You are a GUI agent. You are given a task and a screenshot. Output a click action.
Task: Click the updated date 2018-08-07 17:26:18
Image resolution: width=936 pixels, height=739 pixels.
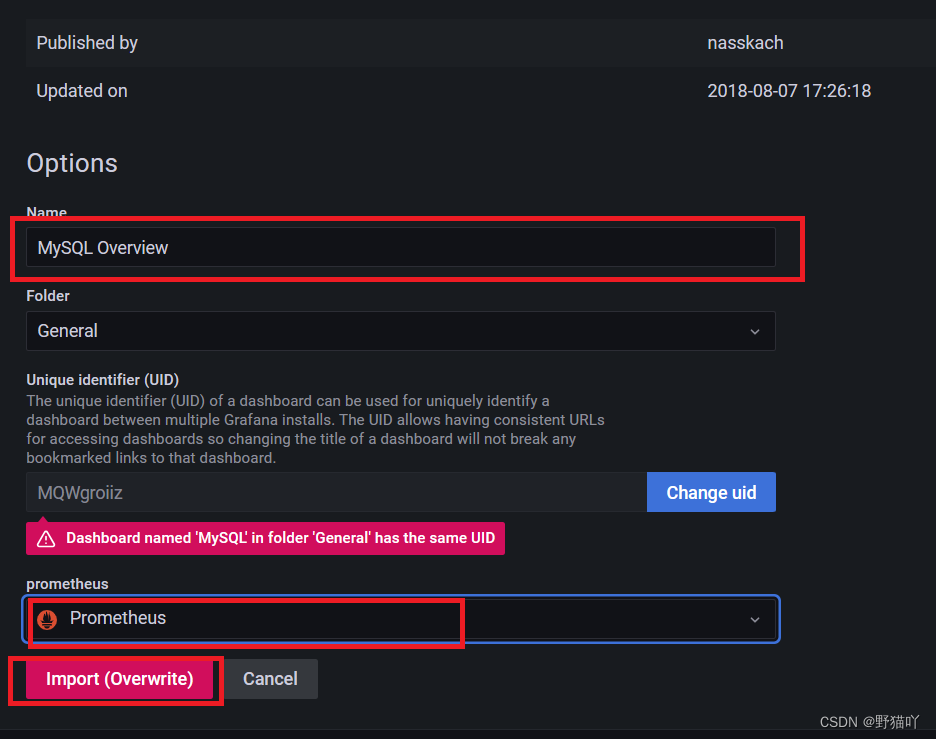tap(789, 91)
